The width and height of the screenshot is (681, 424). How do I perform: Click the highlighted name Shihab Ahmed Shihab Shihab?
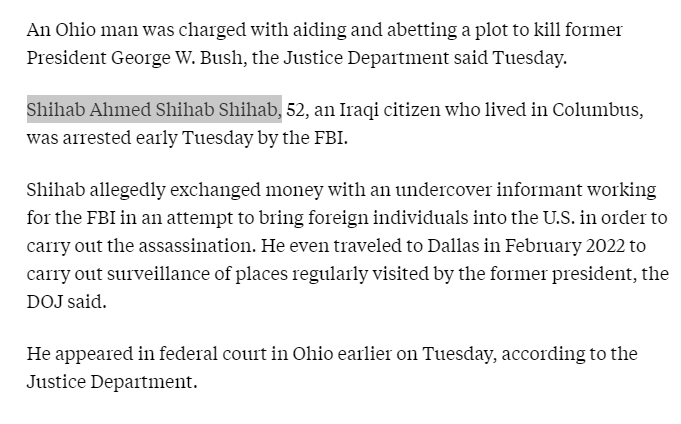coord(154,109)
